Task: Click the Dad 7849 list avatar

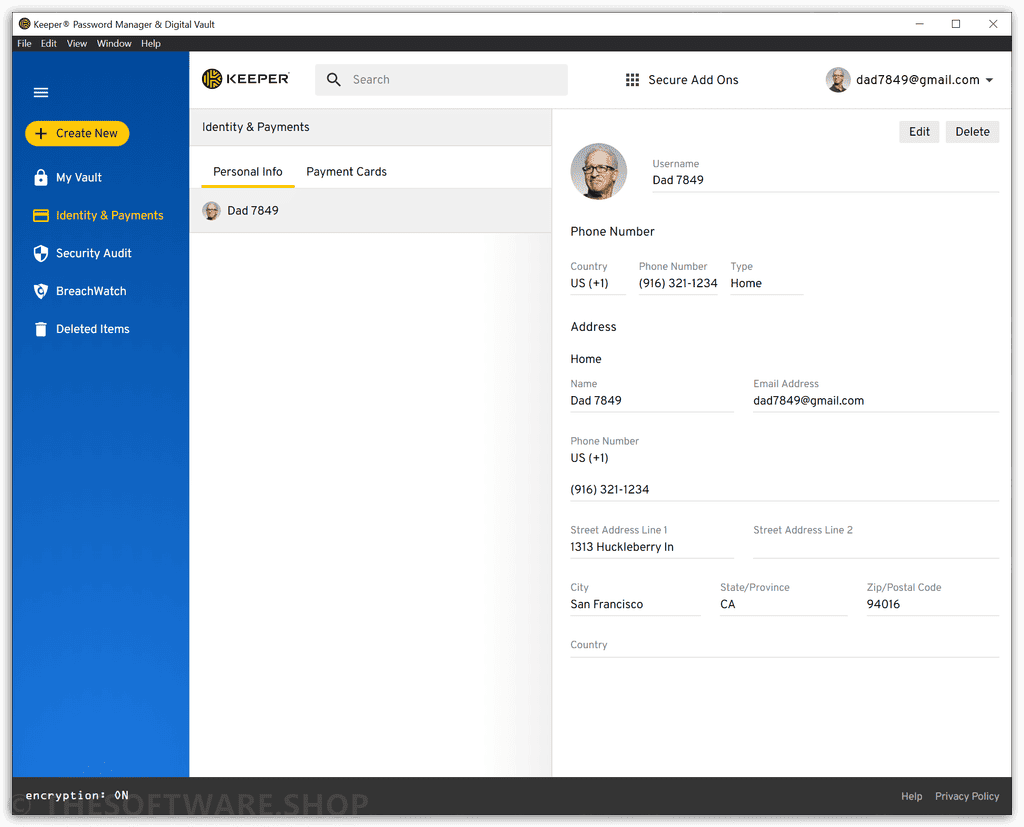Action: click(211, 210)
